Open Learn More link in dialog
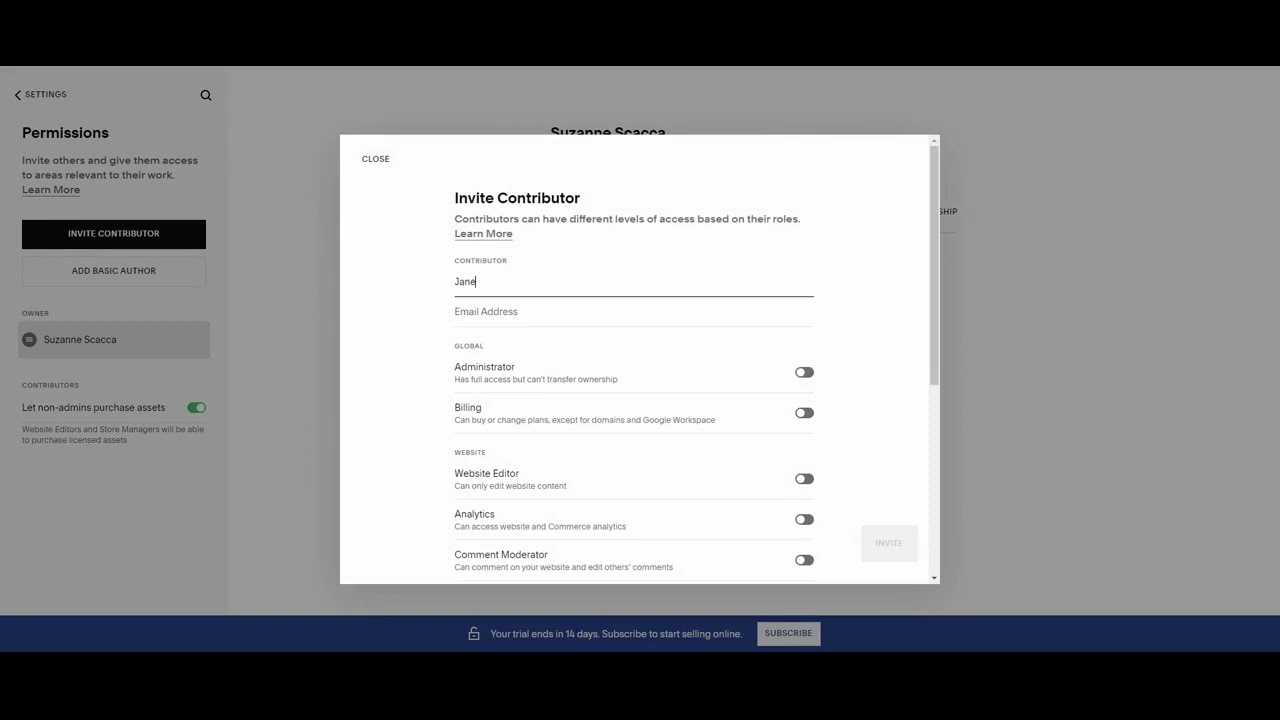The width and height of the screenshot is (1280, 720). coord(483,234)
